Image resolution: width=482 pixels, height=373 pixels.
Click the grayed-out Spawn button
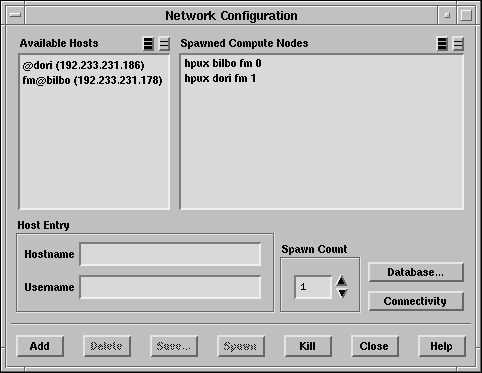[x=241, y=346]
